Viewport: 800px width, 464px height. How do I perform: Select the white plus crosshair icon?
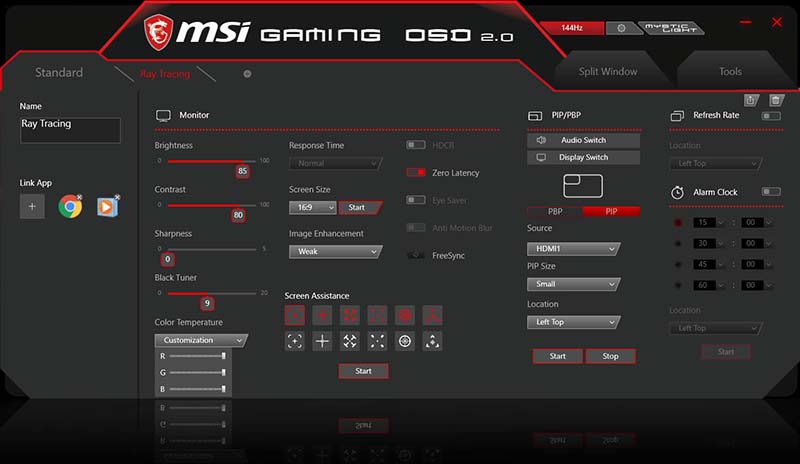pos(322,341)
